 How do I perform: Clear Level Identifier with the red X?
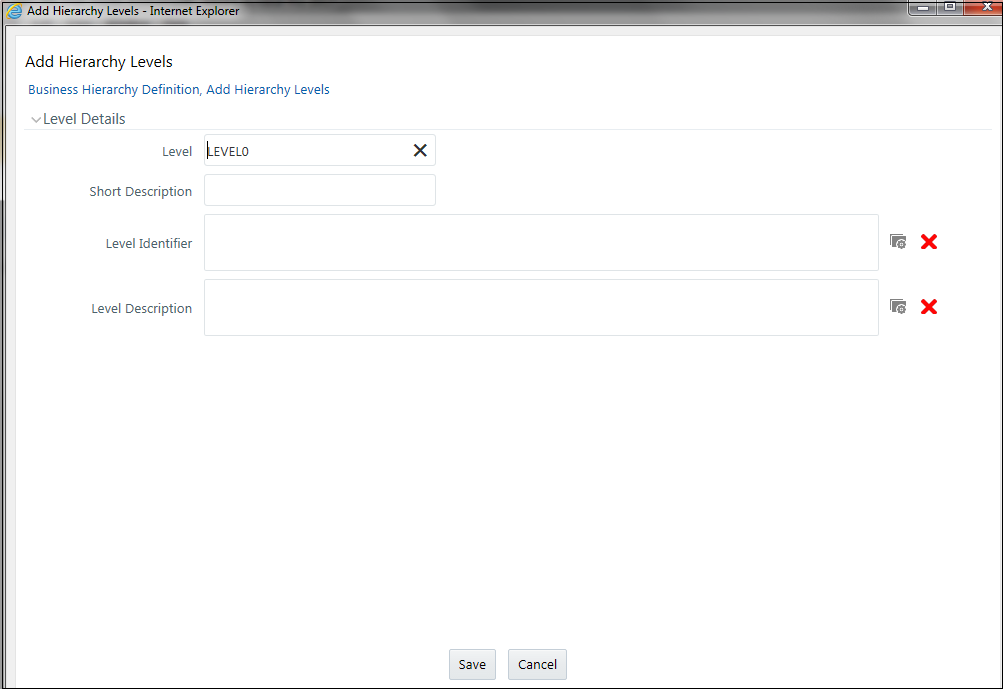point(929,242)
